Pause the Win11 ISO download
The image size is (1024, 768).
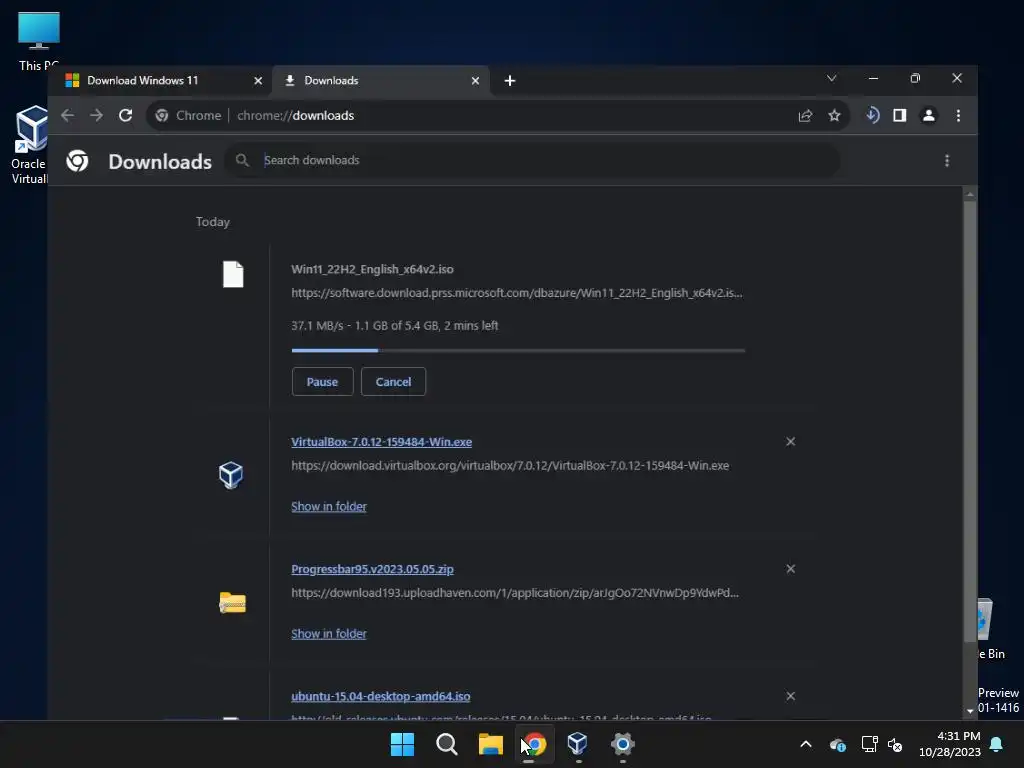[323, 381]
